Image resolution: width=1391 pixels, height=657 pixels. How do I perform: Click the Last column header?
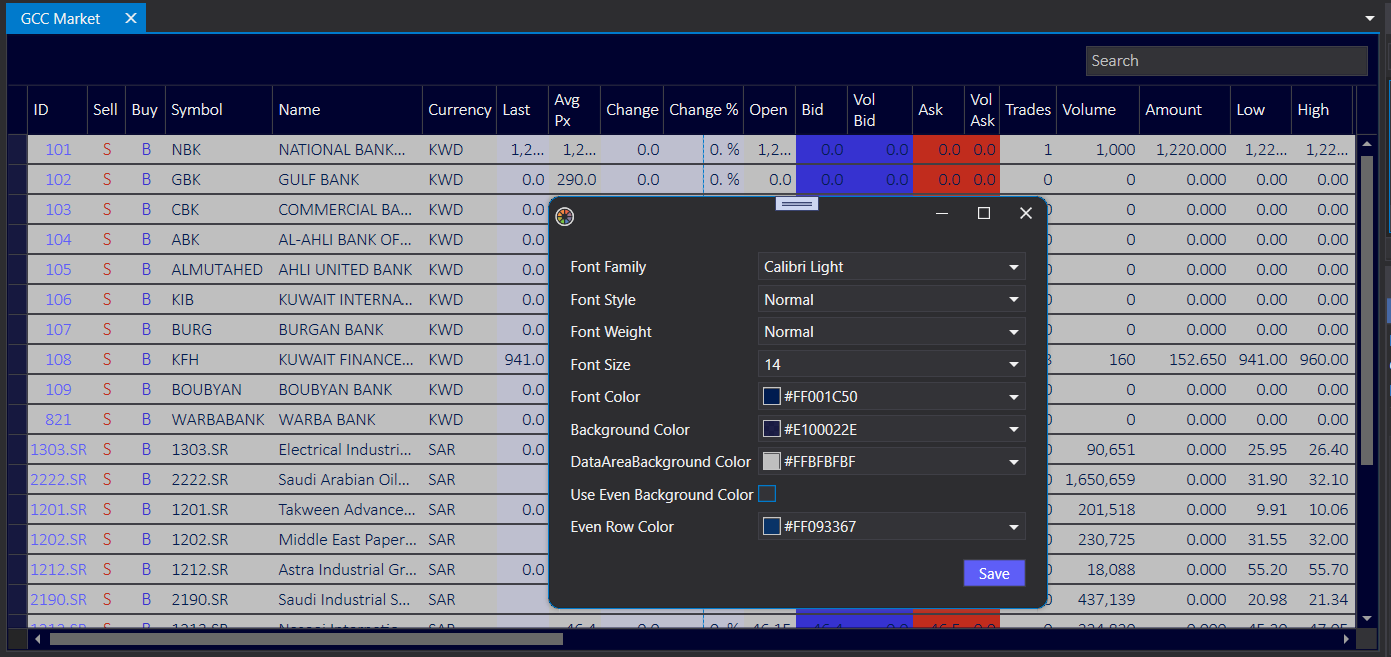pyautogui.click(x=522, y=110)
